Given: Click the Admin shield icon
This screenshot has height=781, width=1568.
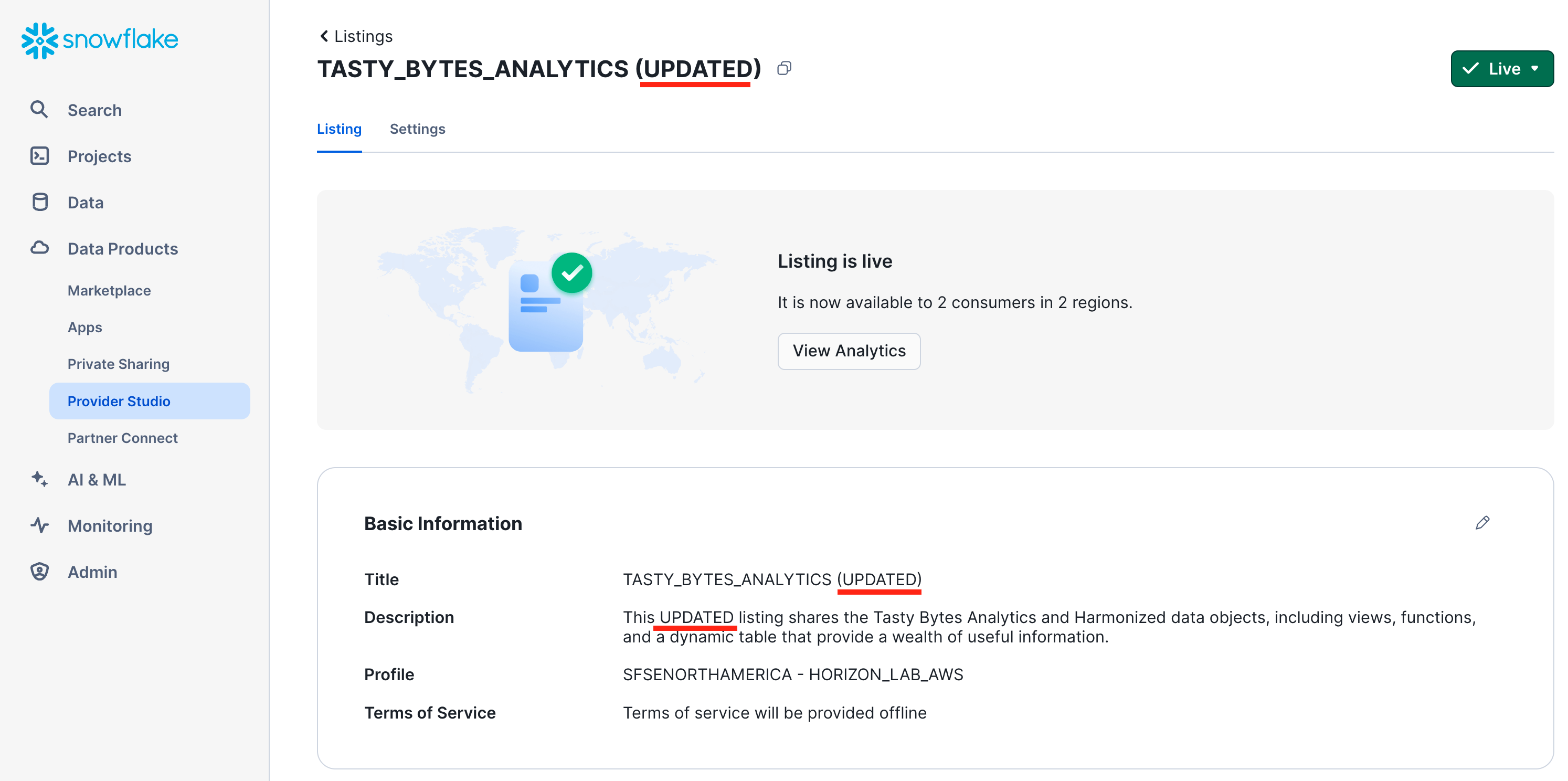Looking at the screenshot, I should pos(39,572).
